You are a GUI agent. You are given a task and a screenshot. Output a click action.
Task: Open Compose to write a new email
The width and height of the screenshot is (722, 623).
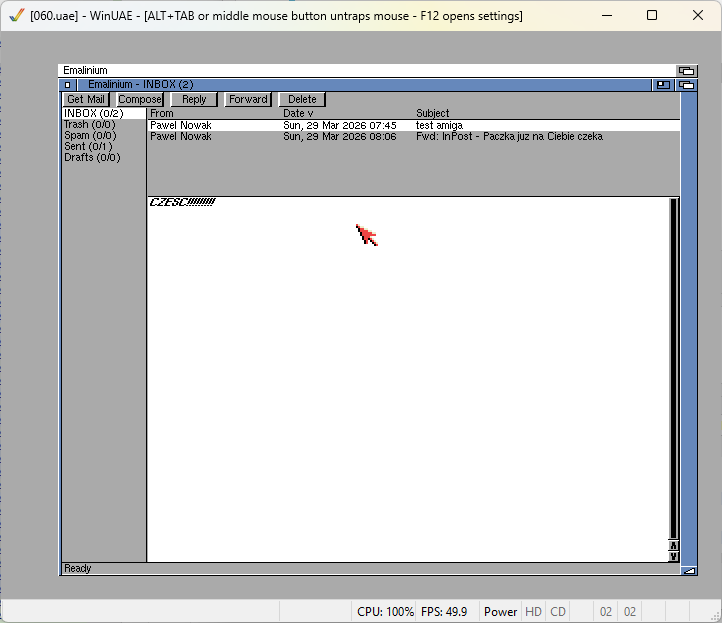pyautogui.click(x=140, y=99)
